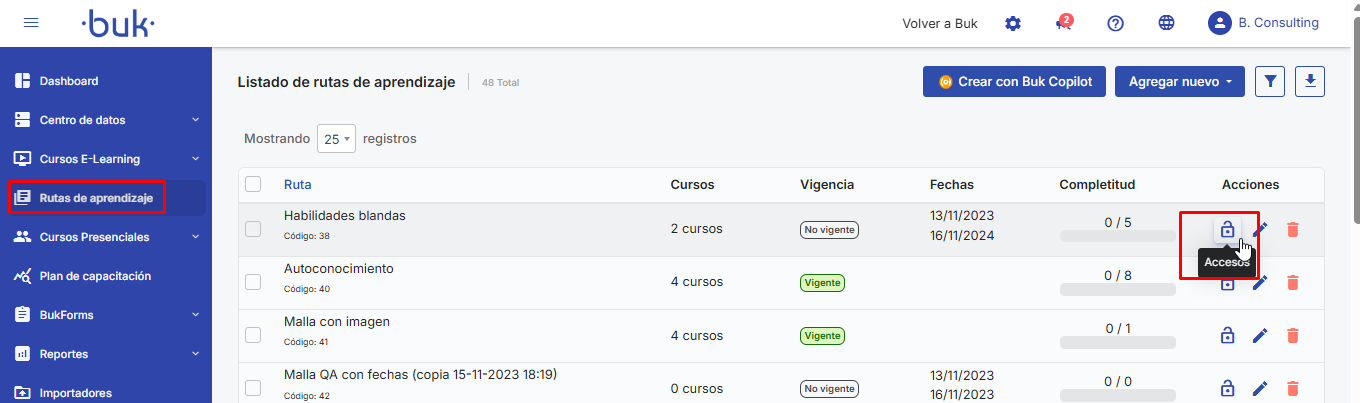Click the Crear con Buk Copilot button
Image resolution: width=1360 pixels, height=403 pixels.
tap(1014, 82)
